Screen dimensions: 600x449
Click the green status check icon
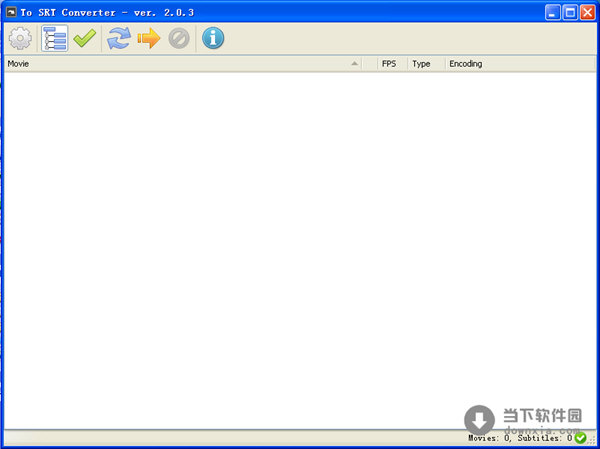click(x=580, y=438)
